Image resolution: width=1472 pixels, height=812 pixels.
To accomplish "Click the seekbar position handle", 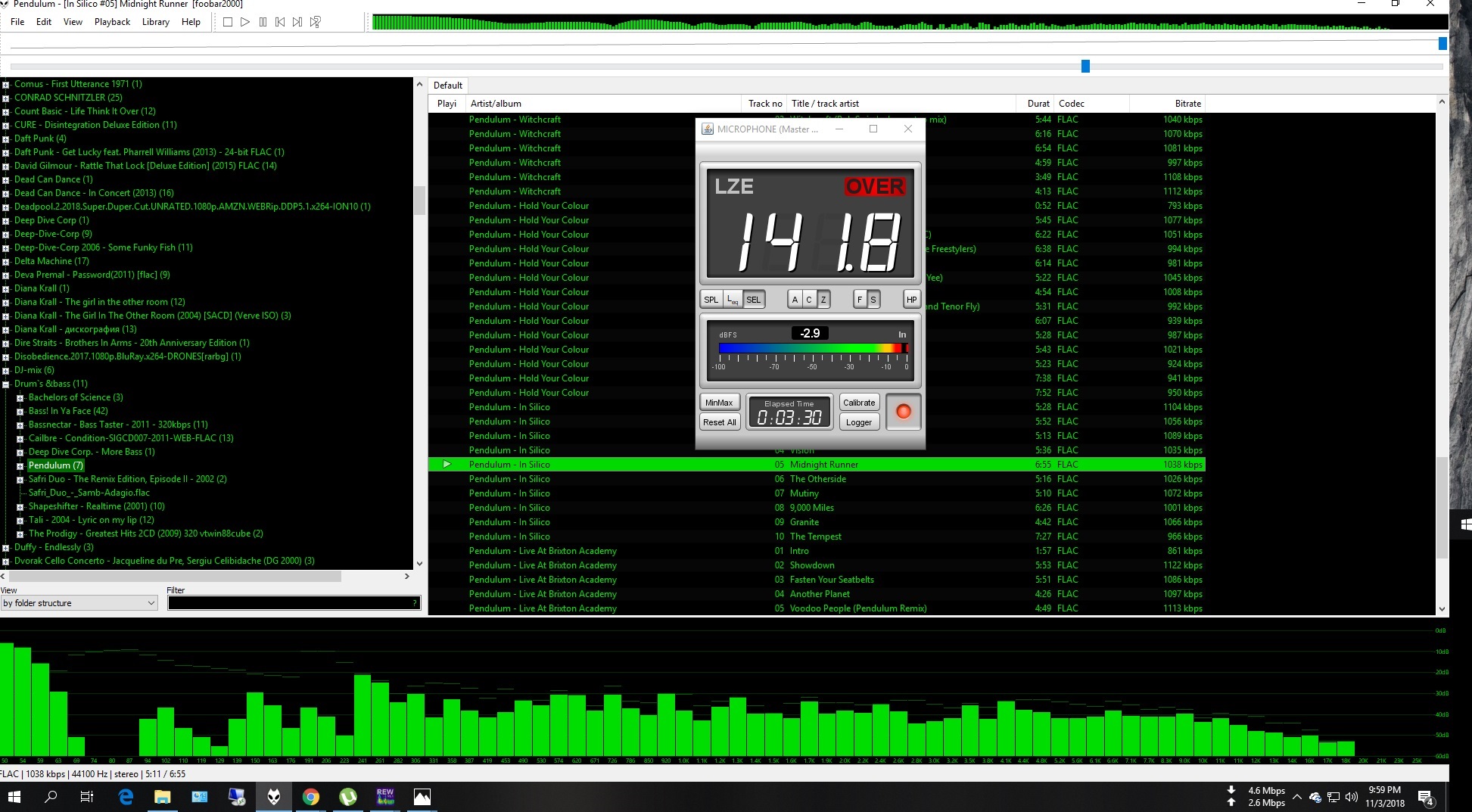I will tap(1085, 67).
